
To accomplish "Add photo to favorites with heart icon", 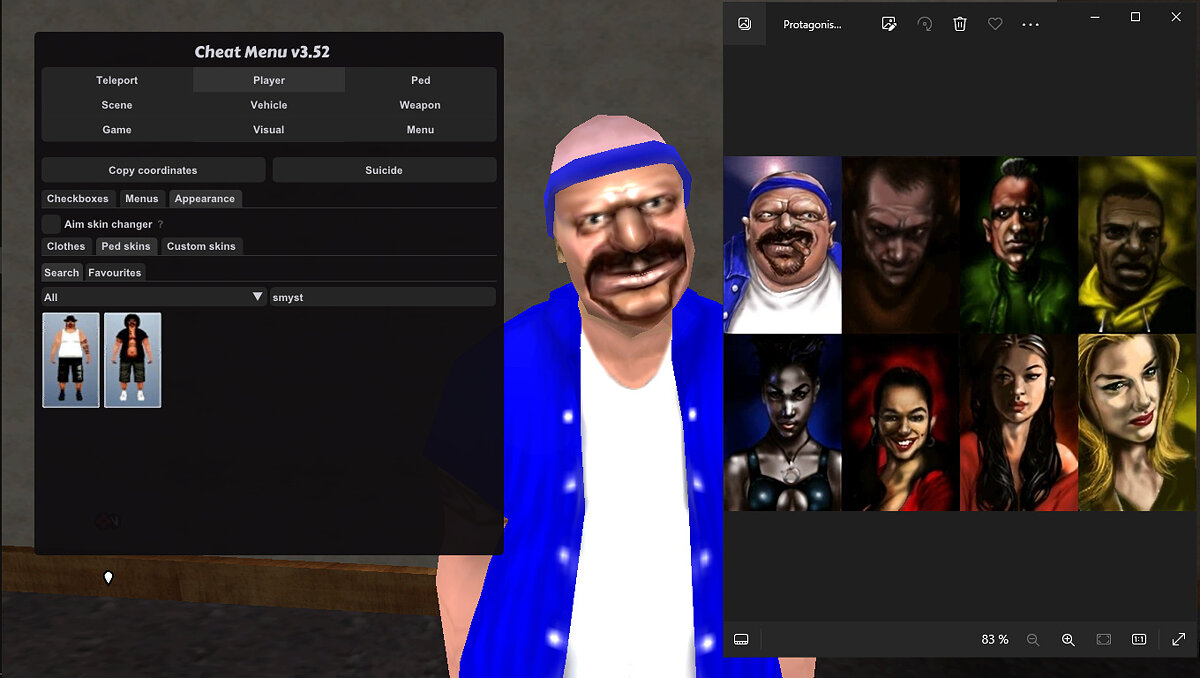I will [995, 24].
